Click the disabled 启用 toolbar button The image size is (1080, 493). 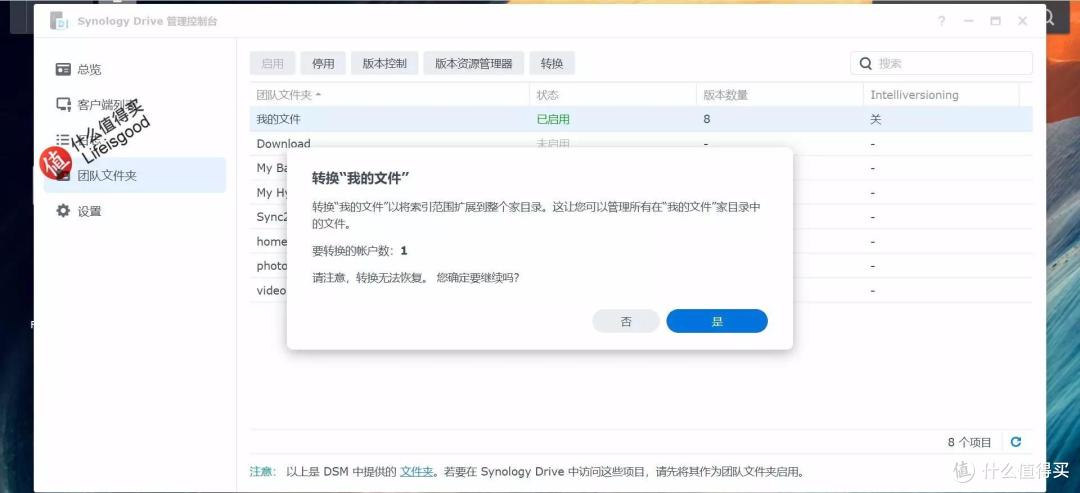pos(272,63)
